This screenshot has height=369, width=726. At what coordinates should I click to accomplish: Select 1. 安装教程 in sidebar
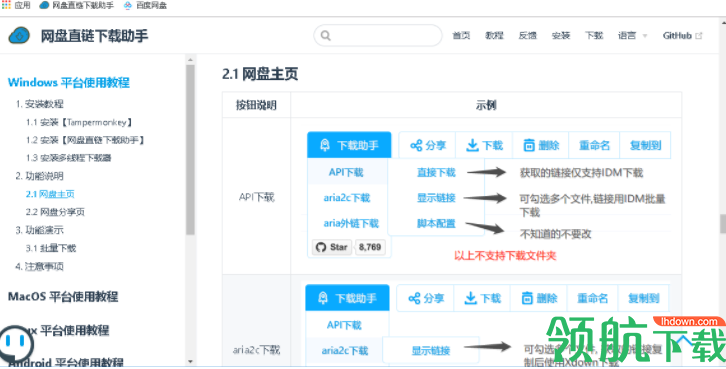[x=39, y=104]
